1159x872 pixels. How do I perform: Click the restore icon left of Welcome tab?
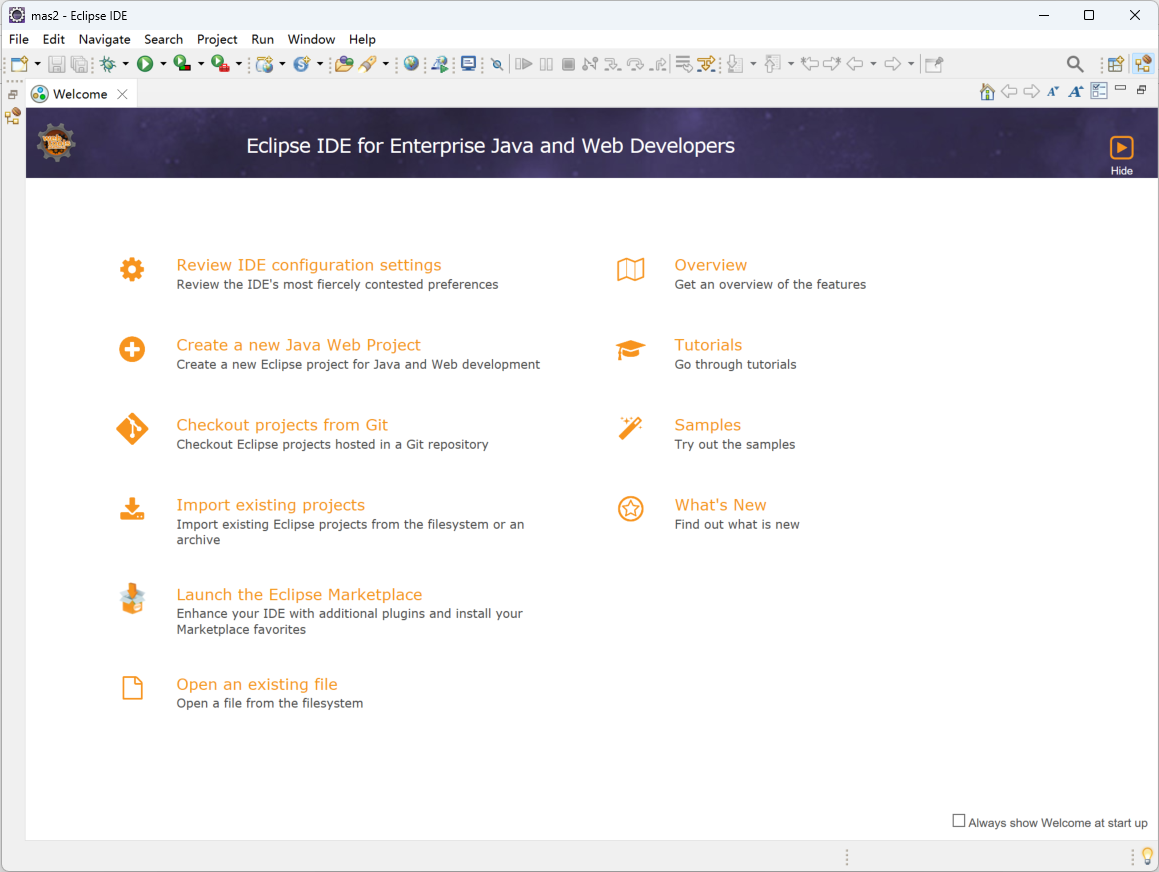(13, 95)
